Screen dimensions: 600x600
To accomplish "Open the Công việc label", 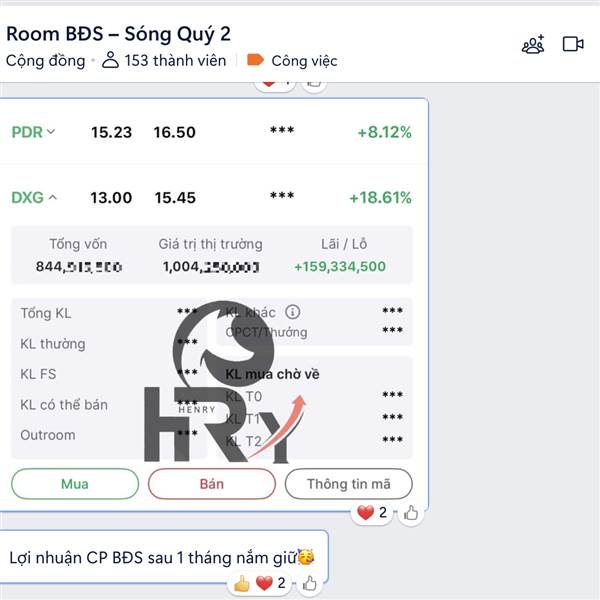I will tap(304, 61).
